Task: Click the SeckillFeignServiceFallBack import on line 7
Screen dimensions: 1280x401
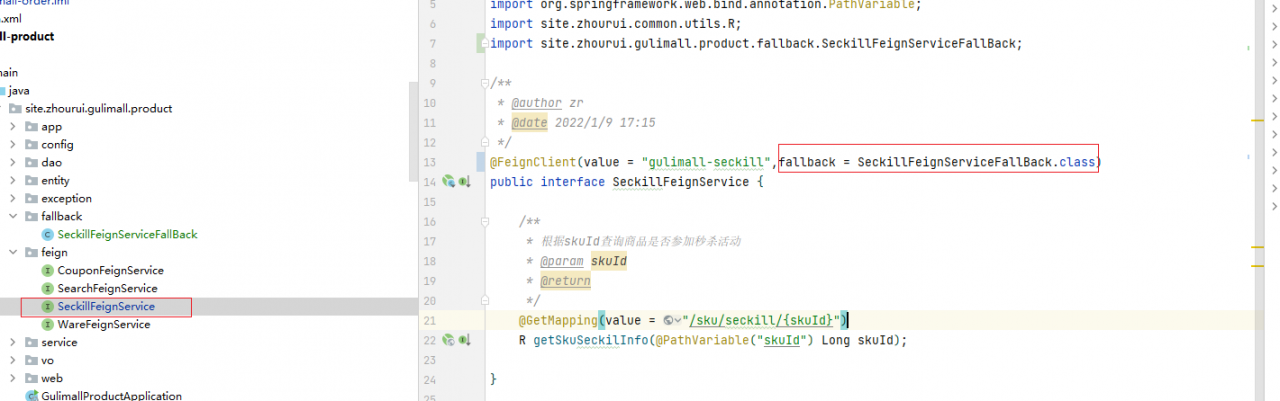Action: (756, 43)
